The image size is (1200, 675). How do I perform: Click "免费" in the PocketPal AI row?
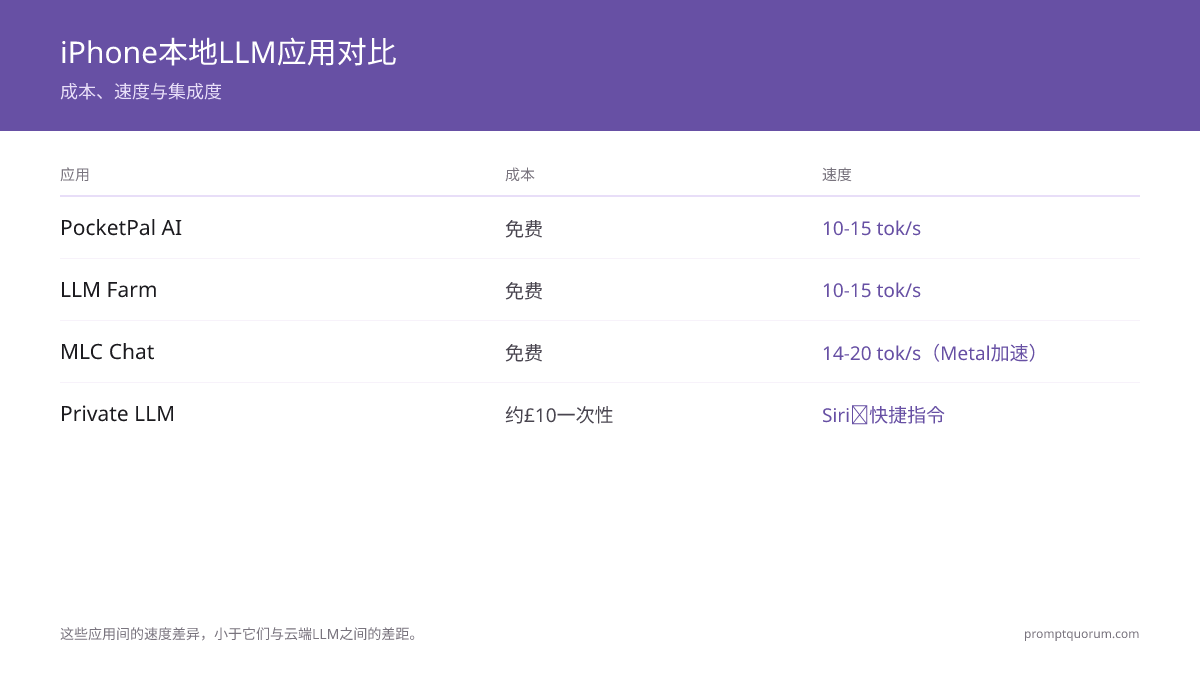click(524, 229)
